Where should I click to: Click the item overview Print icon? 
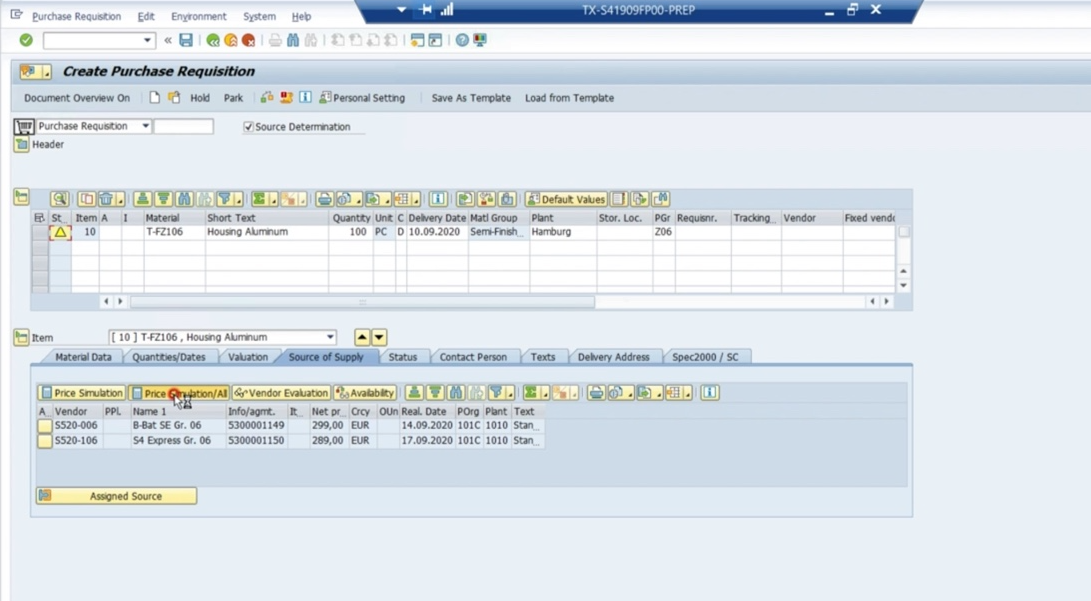coord(324,199)
